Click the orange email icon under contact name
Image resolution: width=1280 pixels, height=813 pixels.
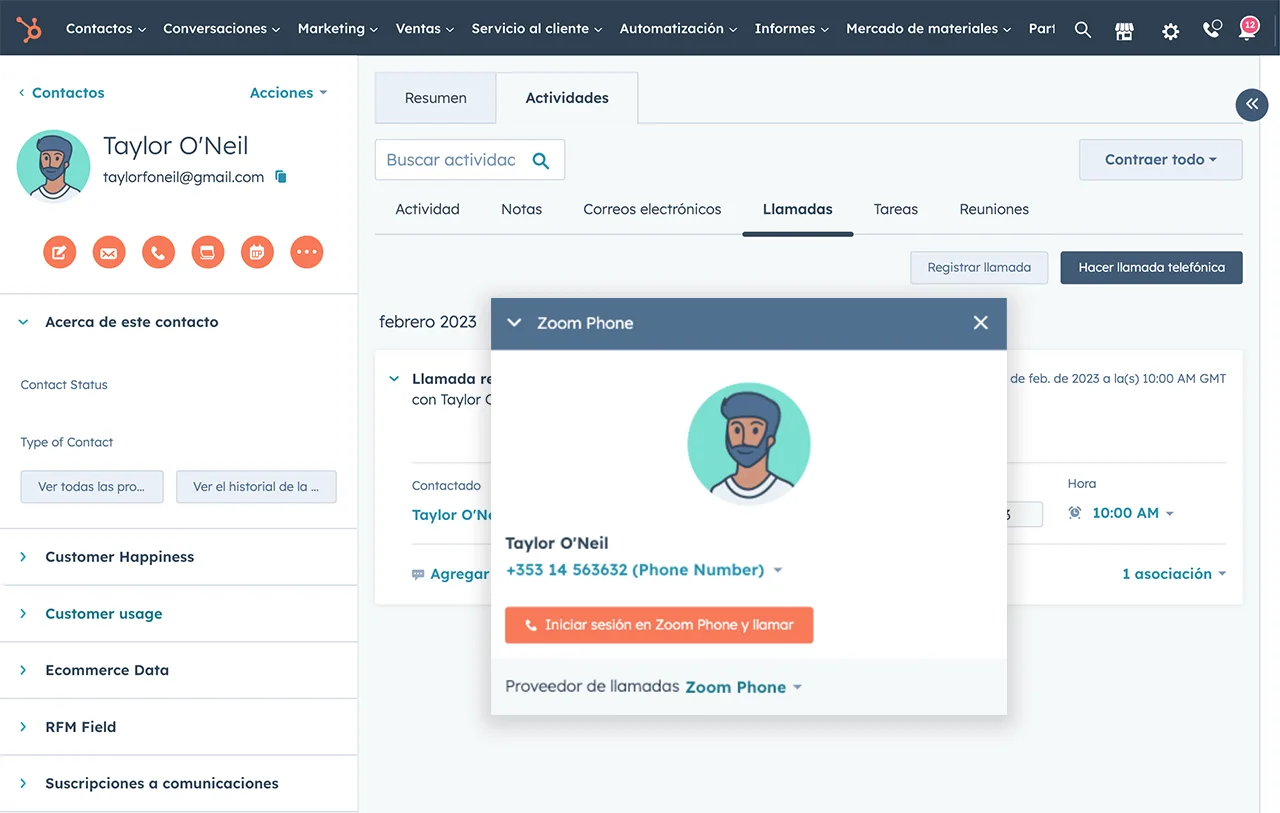[109, 252]
